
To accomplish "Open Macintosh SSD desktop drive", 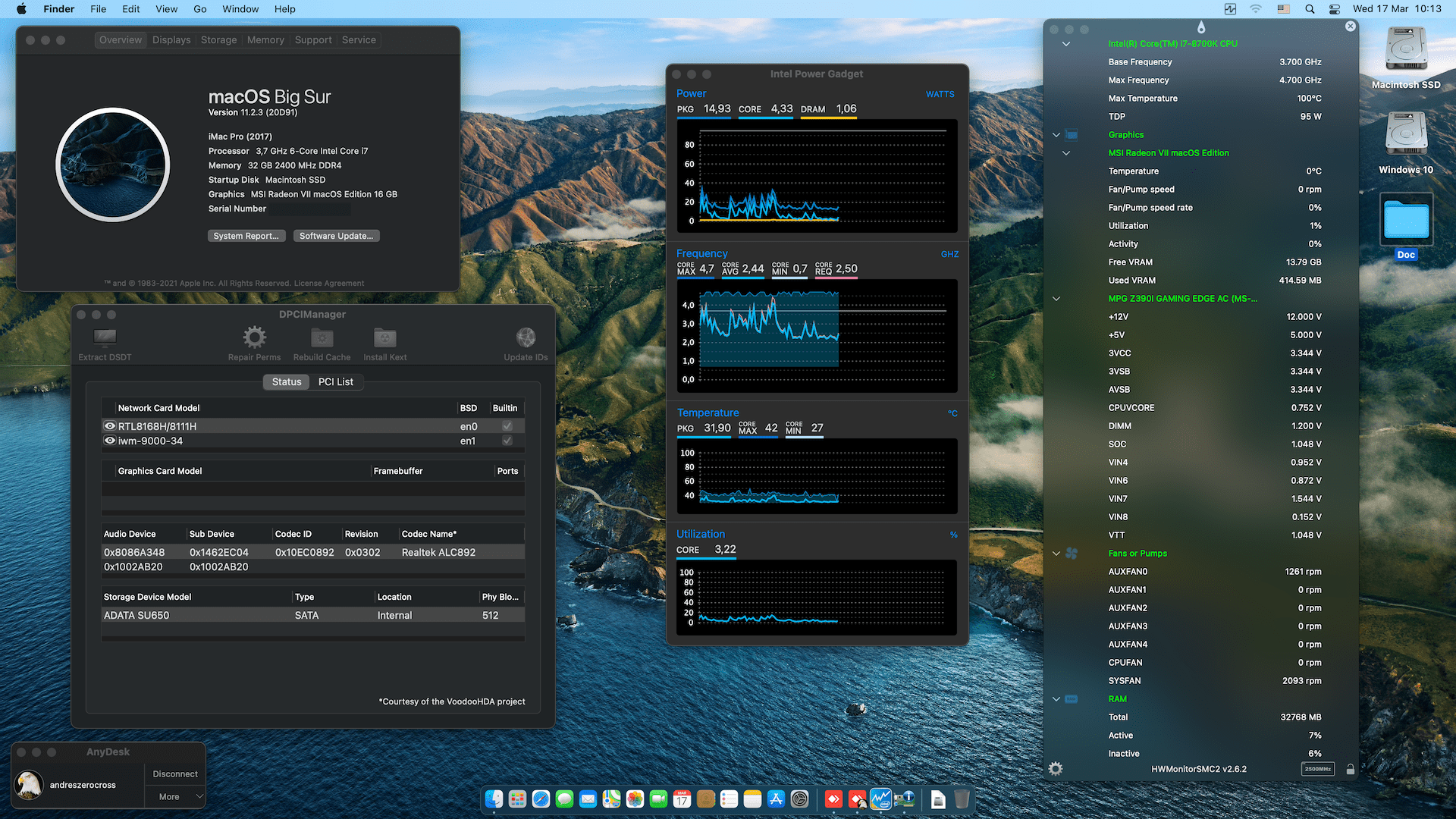I will click(x=1406, y=58).
